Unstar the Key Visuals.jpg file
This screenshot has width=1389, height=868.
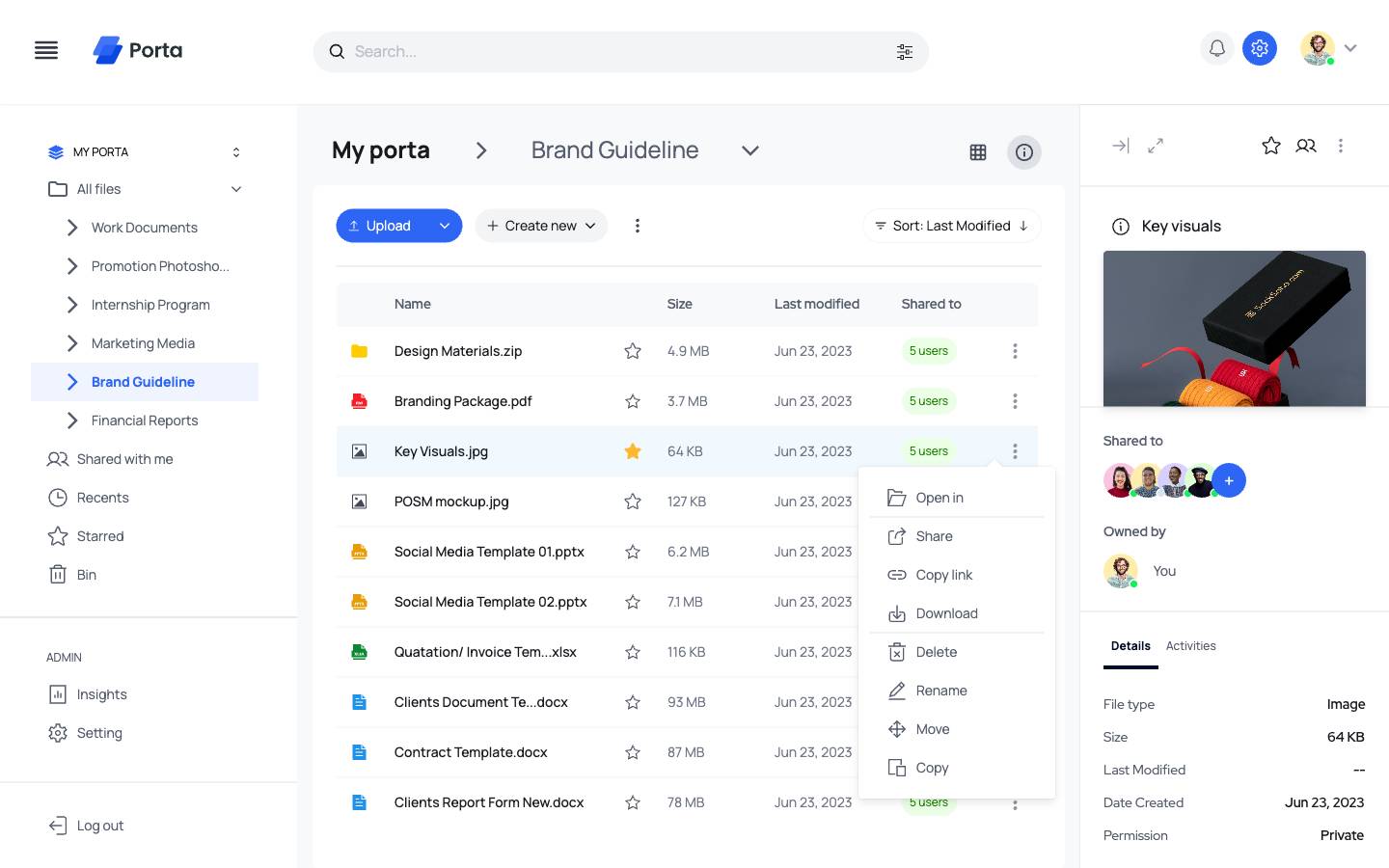(x=633, y=451)
